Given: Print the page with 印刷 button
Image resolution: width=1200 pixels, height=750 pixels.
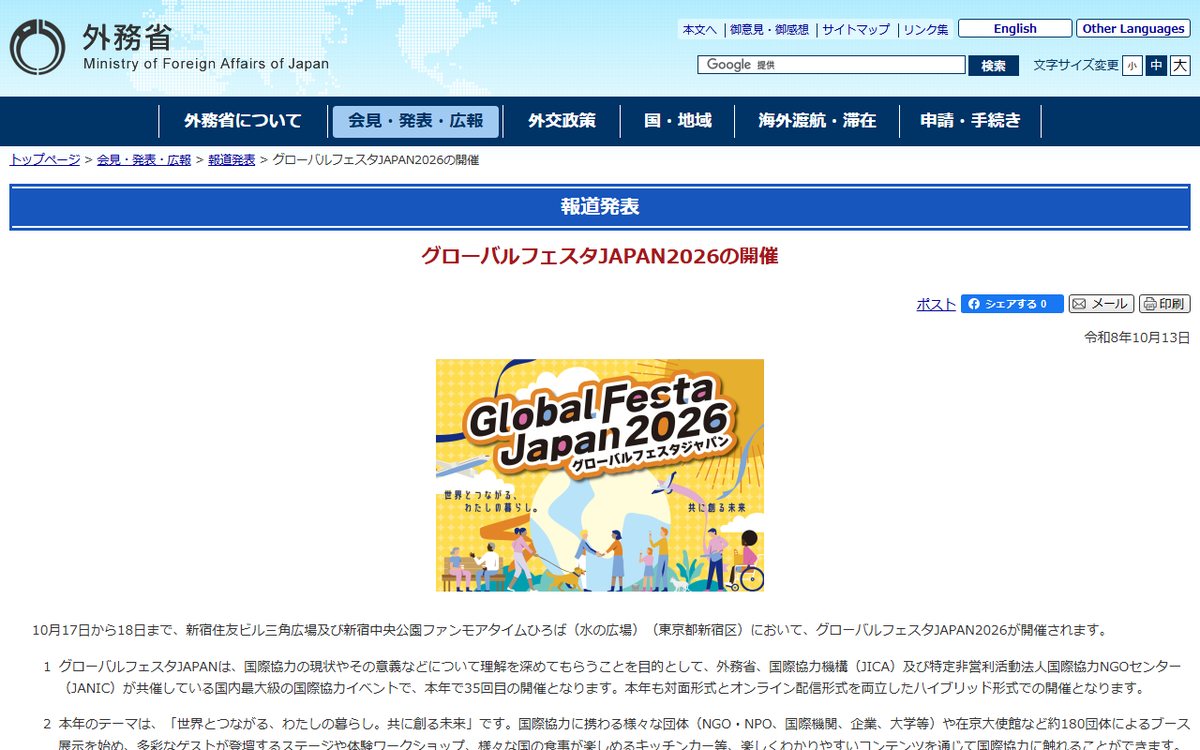Looking at the screenshot, I should coord(1164,304).
